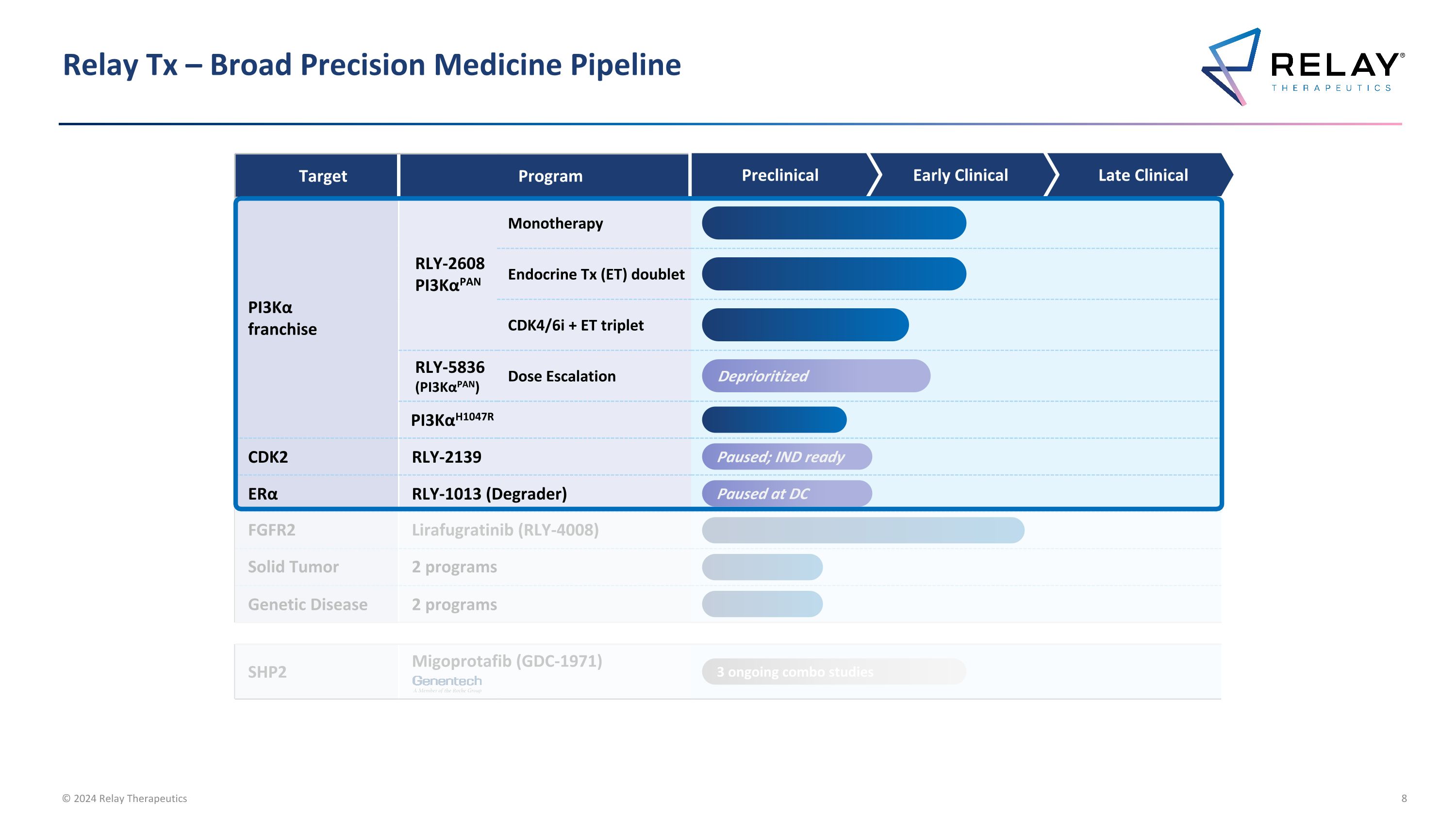Click the Paused at DC pill

point(786,493)
